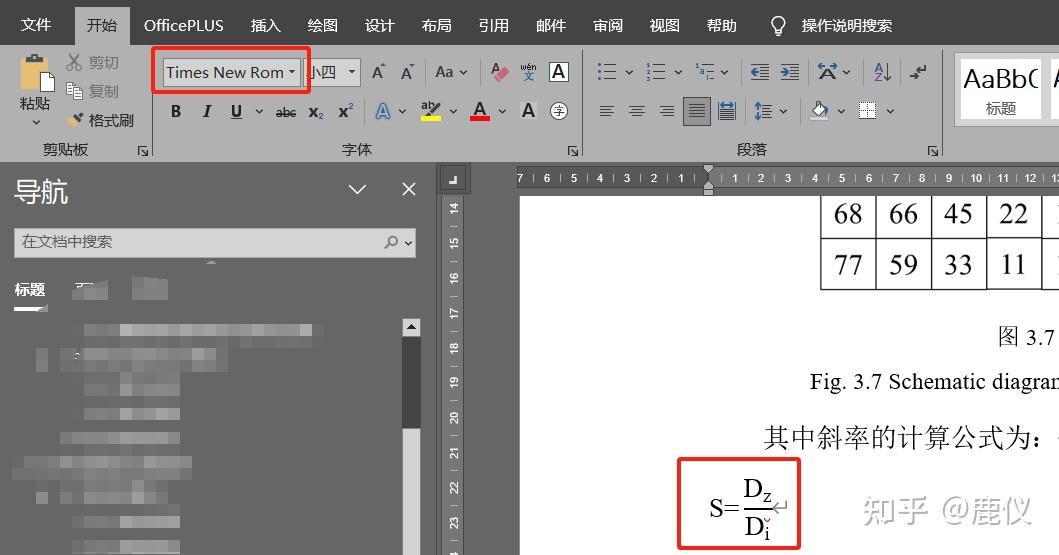The height and width of the screenshot is (555, 1059).
Task: Toggle strikethrough (abc) formatting
Action: (x=286, y=112)
